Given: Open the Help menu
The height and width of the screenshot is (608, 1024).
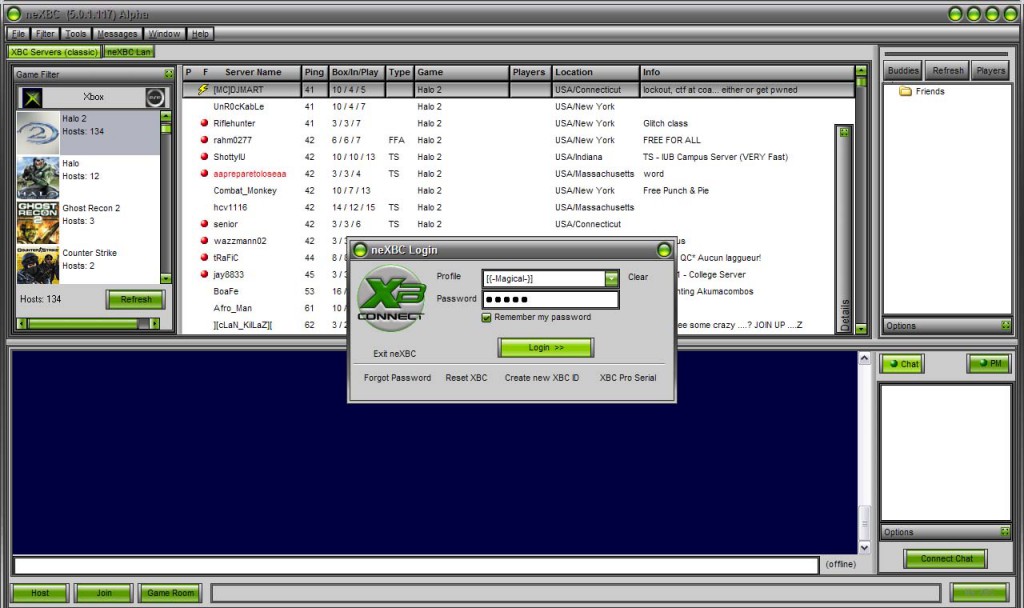Looking at the screenshot, I should (x=200, y=34).
